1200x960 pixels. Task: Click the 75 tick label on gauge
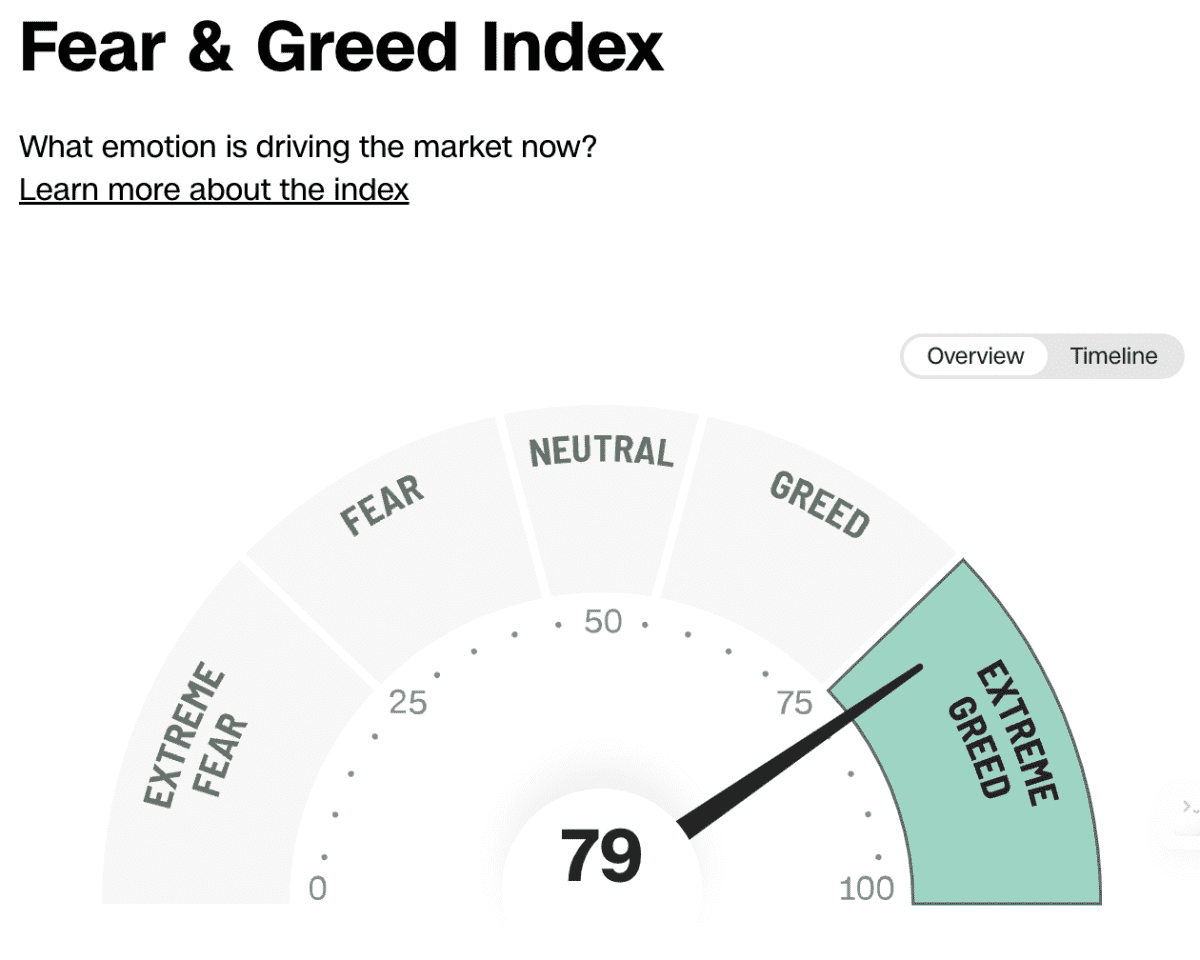795,703
